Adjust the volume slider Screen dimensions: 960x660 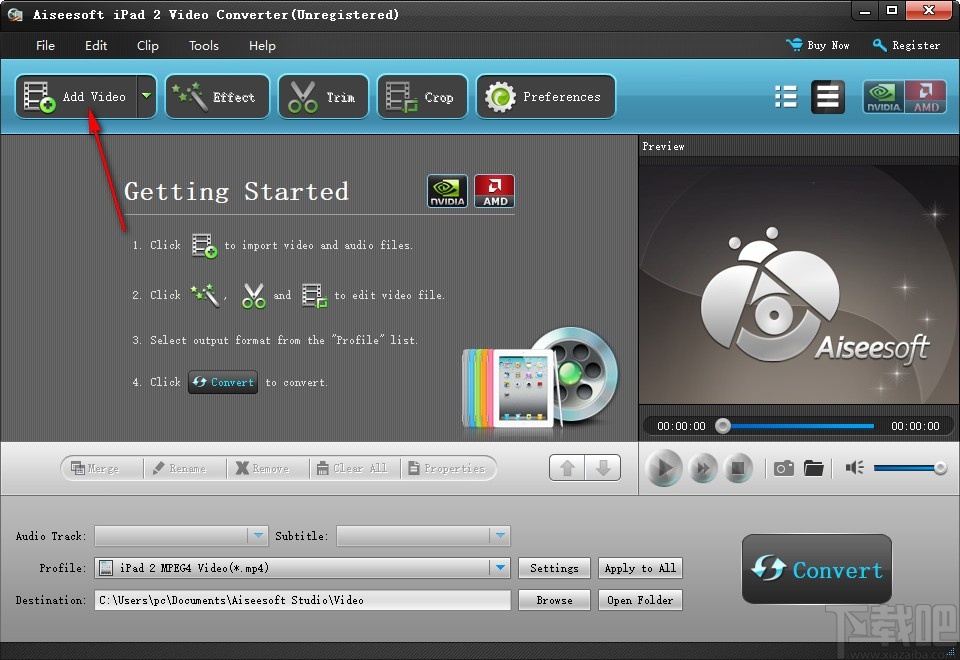coord(910,468)
